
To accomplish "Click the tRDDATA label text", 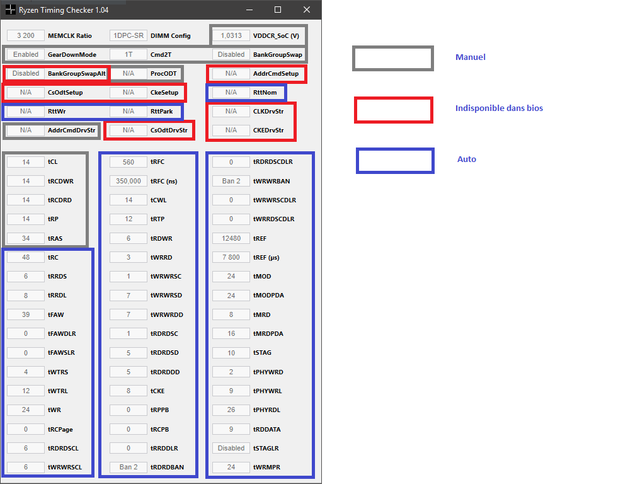I will coord(267,429).
